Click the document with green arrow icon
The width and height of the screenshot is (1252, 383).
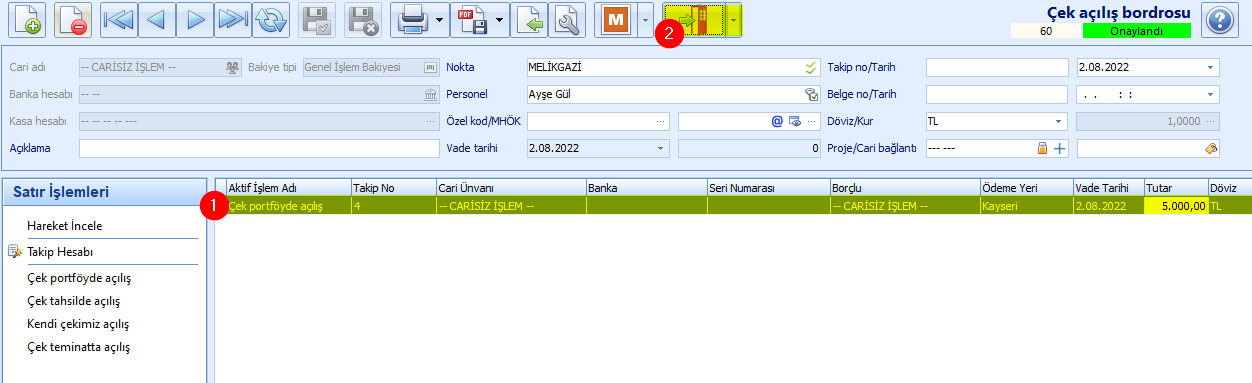coord(530,20)
